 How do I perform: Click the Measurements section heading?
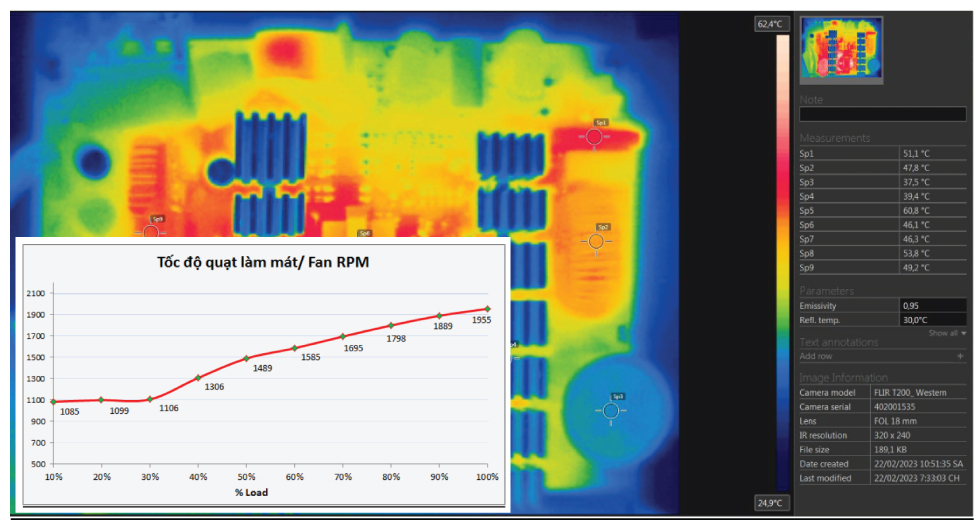coord(834,138)
